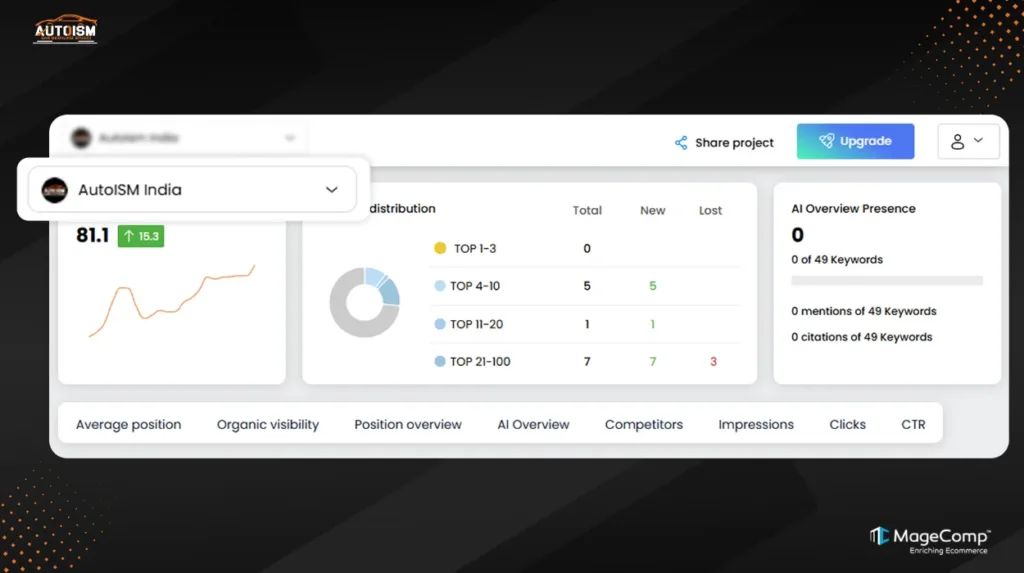Click the rocket icon on Upgrade button
This screenshot has width=1024, height=573.
(826, 142)
